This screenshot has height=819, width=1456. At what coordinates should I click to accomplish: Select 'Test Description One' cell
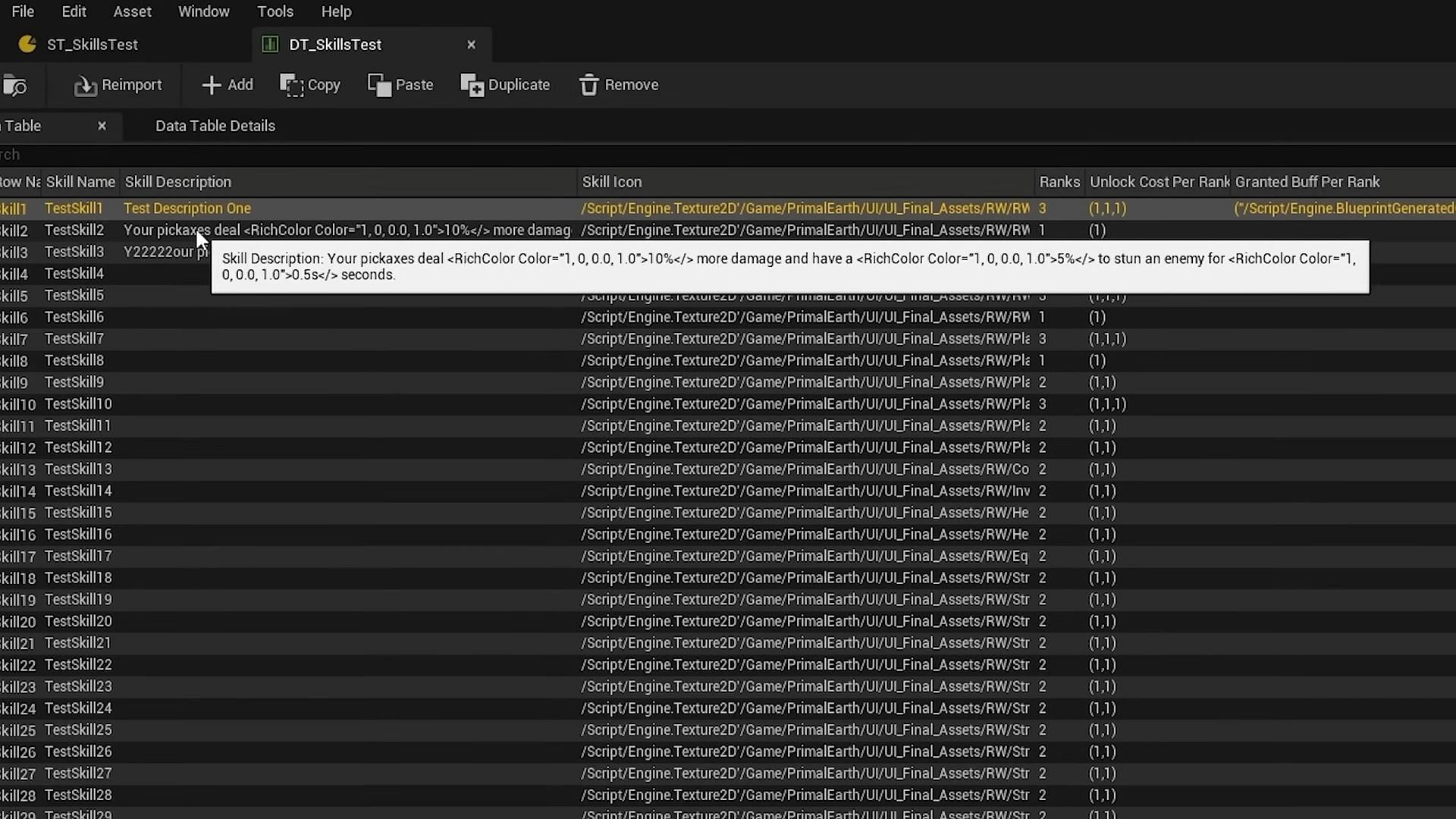[x=187, y=209]
